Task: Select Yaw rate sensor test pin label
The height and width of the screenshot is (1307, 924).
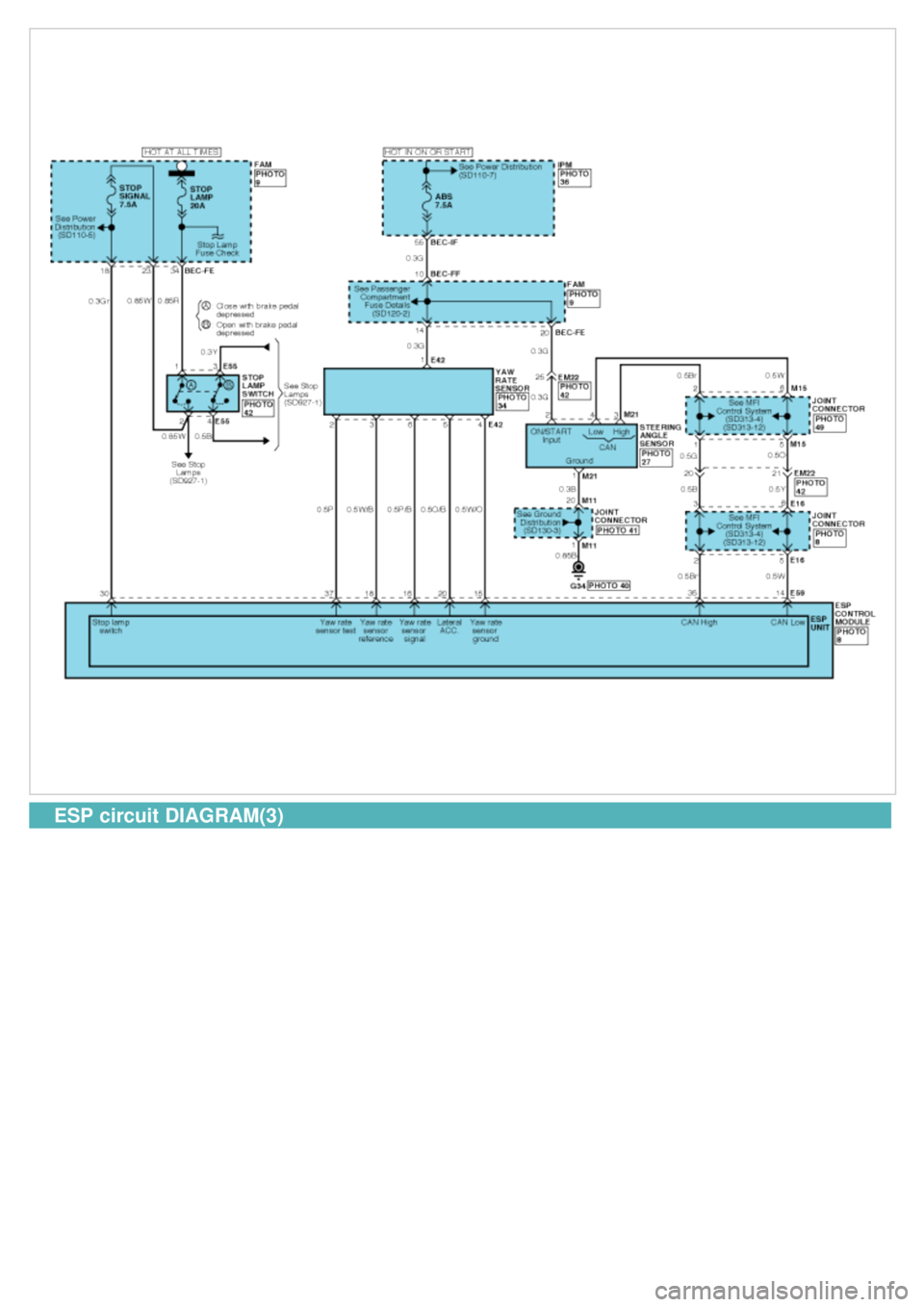Action: coord(336,627)
